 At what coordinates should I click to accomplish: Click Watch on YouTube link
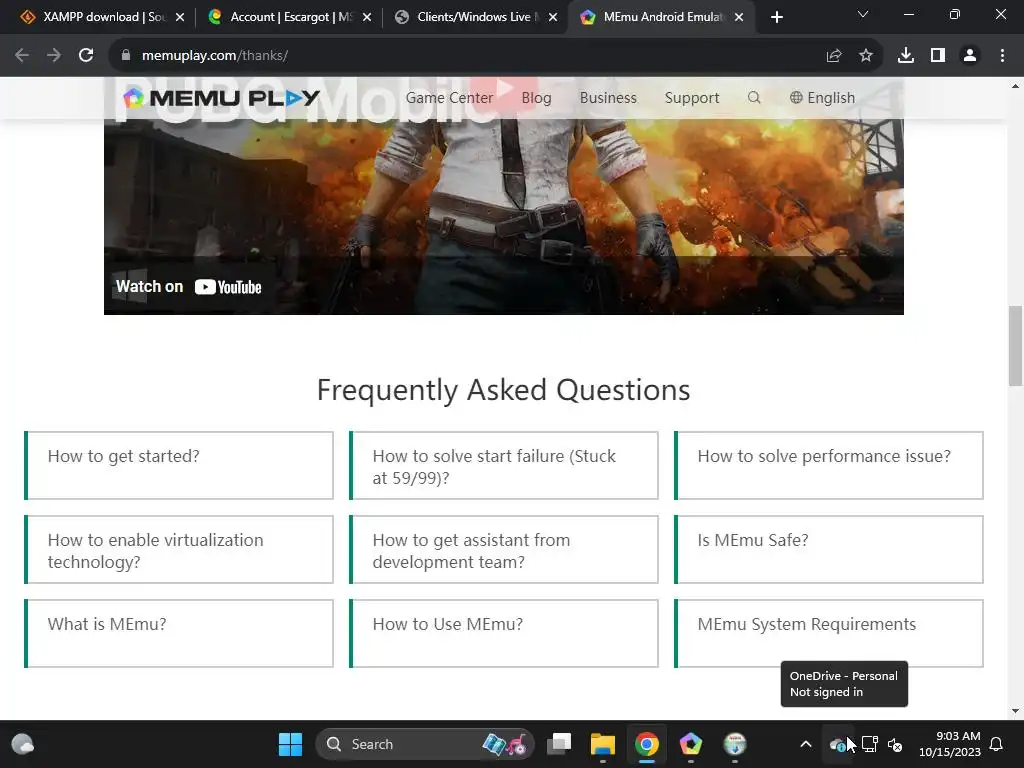(189, 287)
